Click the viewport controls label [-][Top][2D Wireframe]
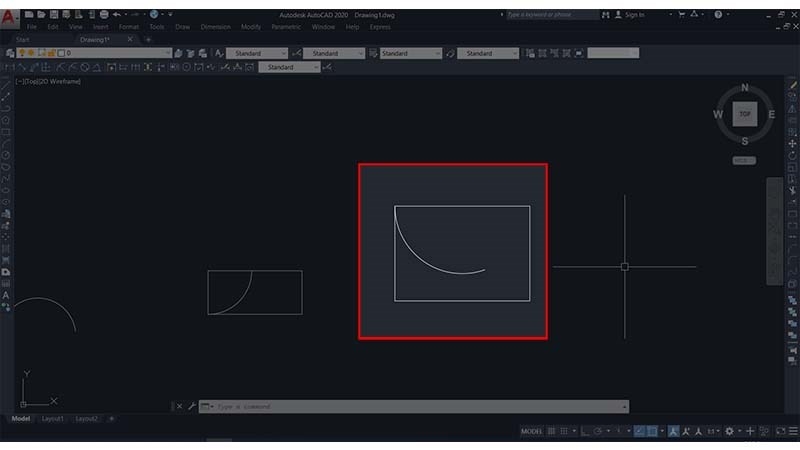The image size is (800, 450). (48, 82)
